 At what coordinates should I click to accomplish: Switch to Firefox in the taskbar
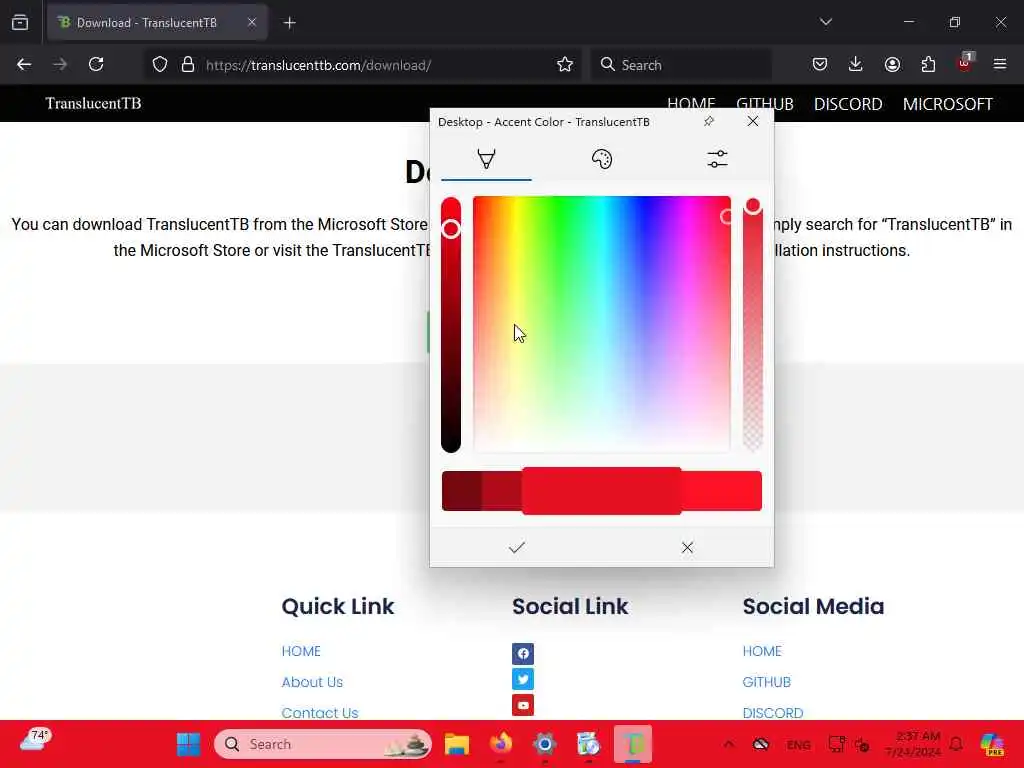(x=501, y=744)
